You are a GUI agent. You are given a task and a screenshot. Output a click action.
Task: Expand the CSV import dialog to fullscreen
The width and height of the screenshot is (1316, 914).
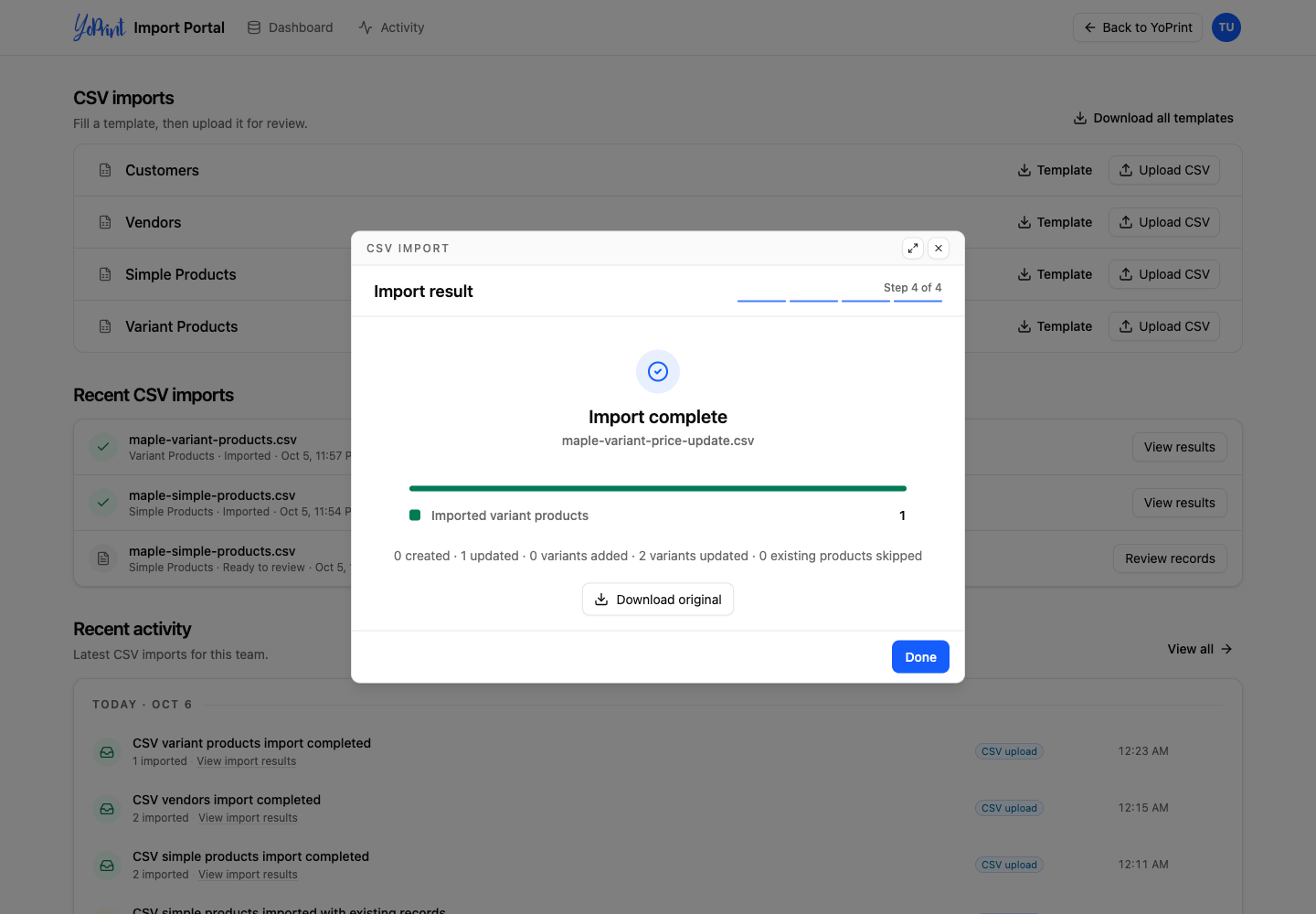point(913,249)
